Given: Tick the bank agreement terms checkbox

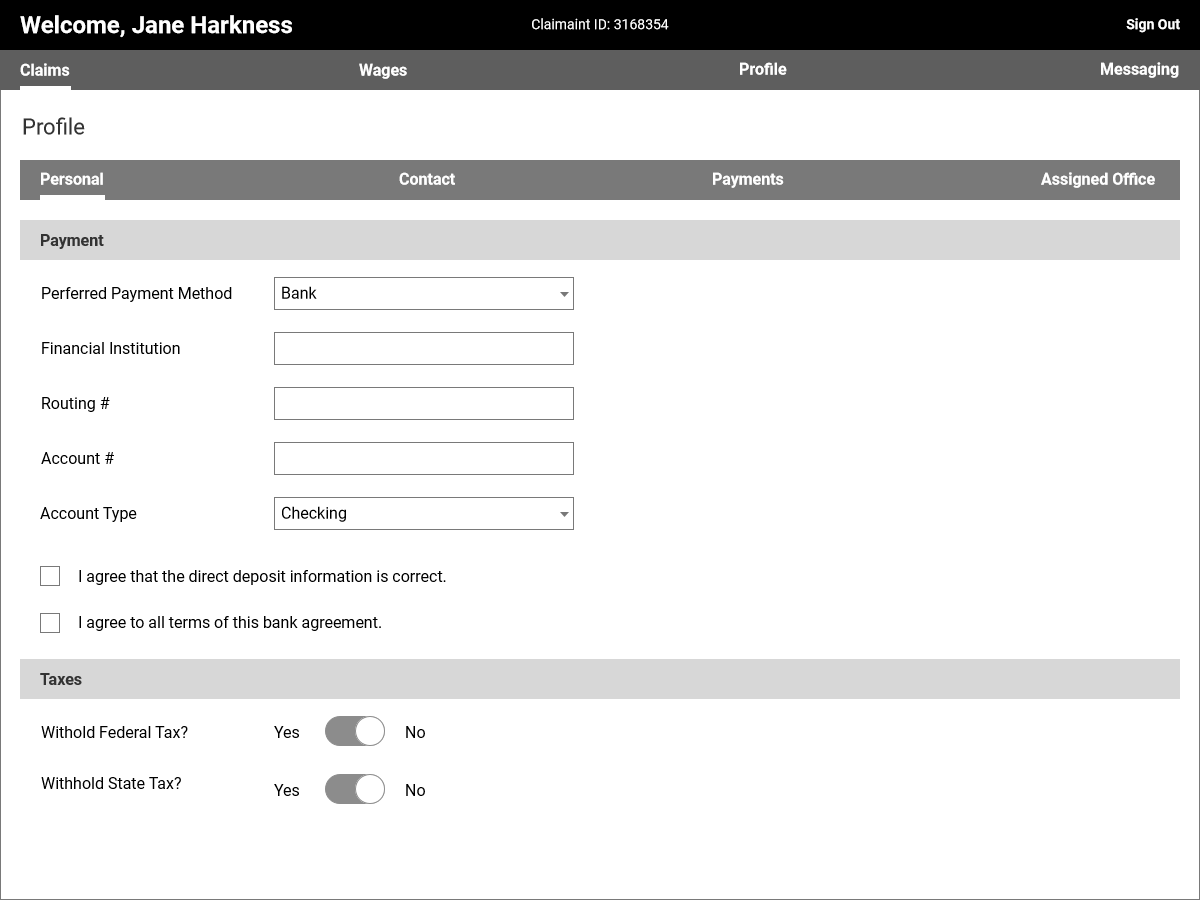Looking at the screenshot, I should (x=50, y=623).
